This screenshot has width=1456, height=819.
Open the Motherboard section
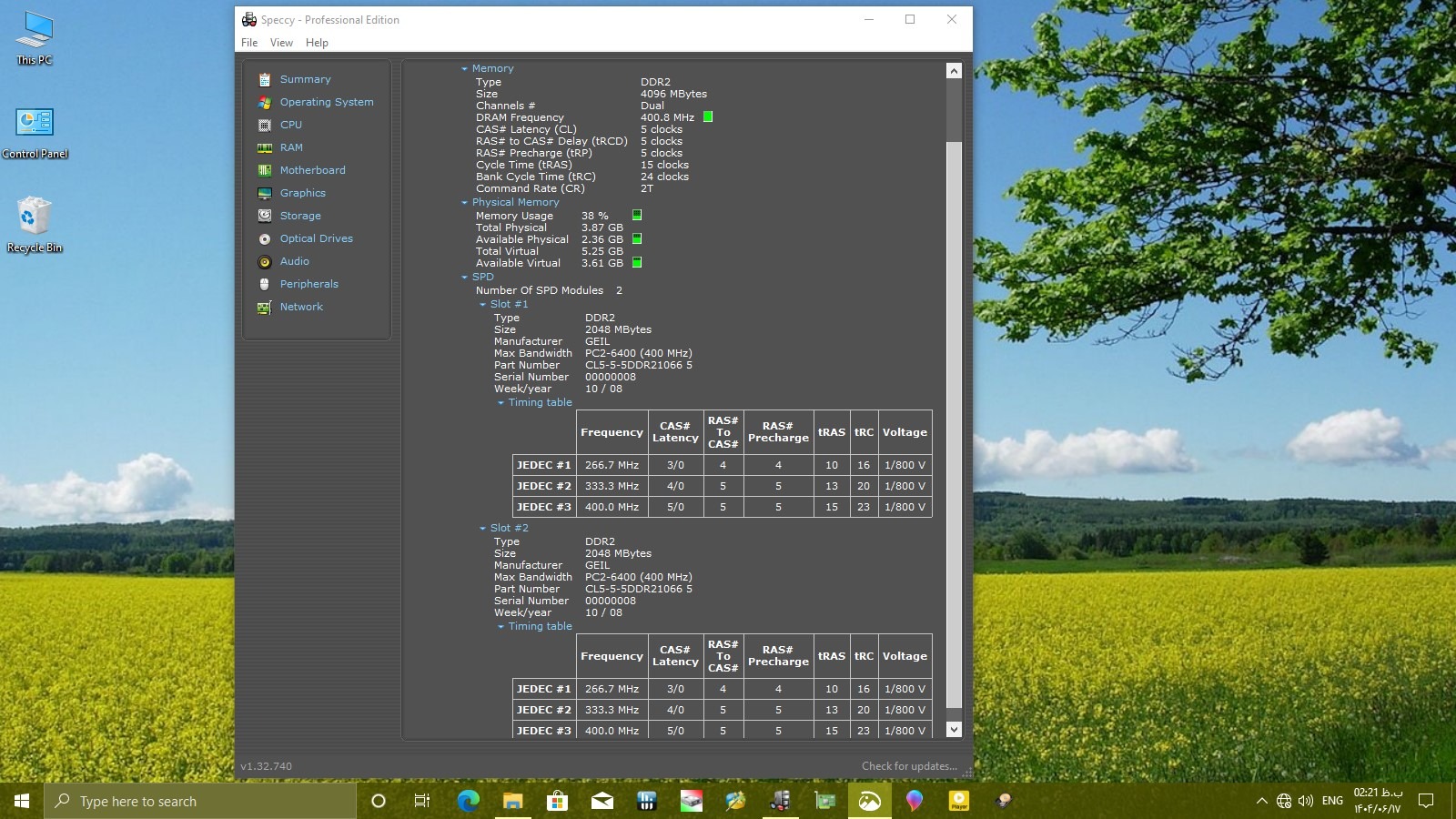click(313, 170)
